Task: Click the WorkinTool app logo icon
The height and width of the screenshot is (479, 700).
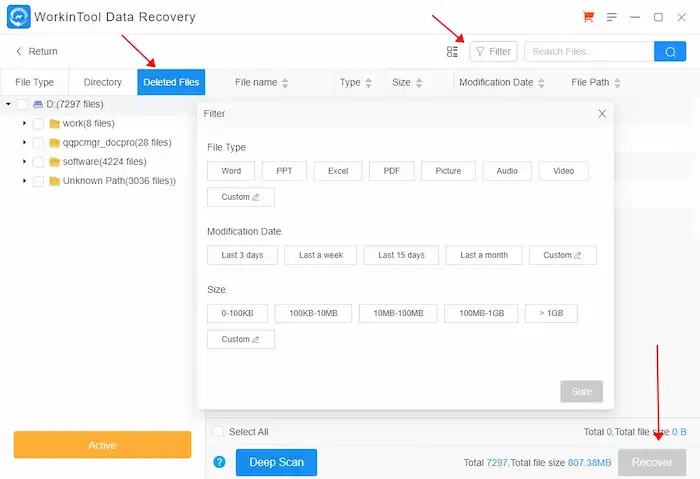Action: click(x=19, y=17)
